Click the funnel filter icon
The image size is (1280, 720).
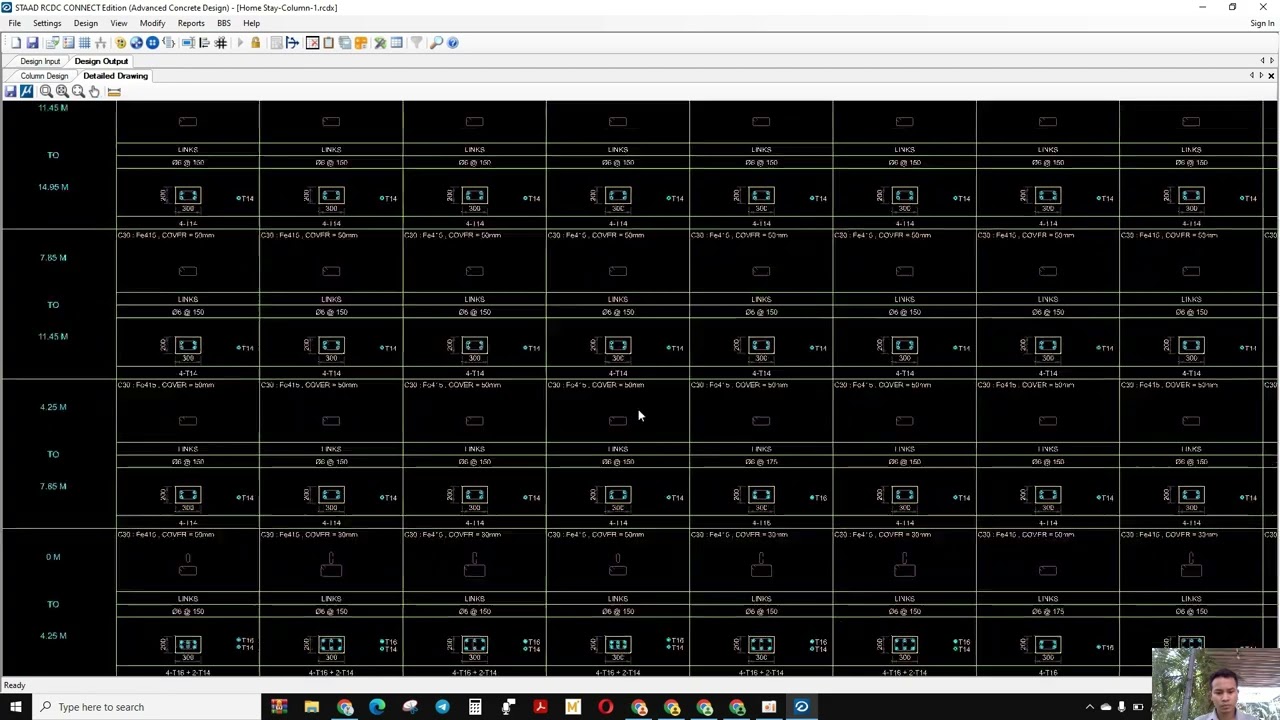click(x=416, y=43)
